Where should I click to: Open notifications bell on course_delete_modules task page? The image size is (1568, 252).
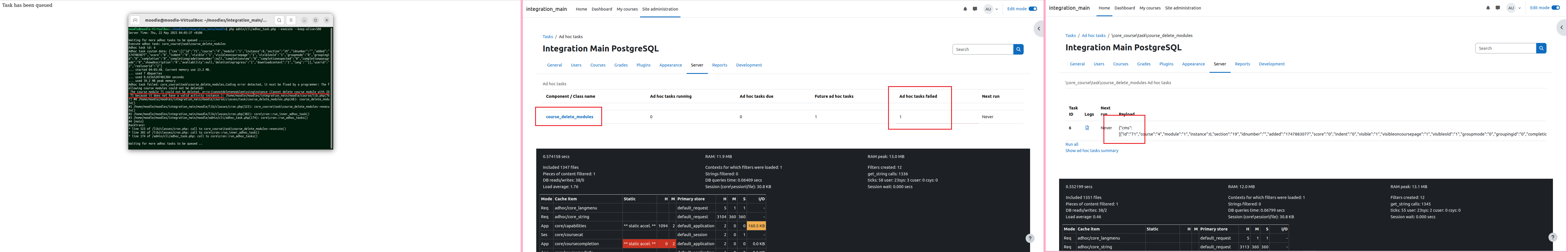pos(1488,8)
